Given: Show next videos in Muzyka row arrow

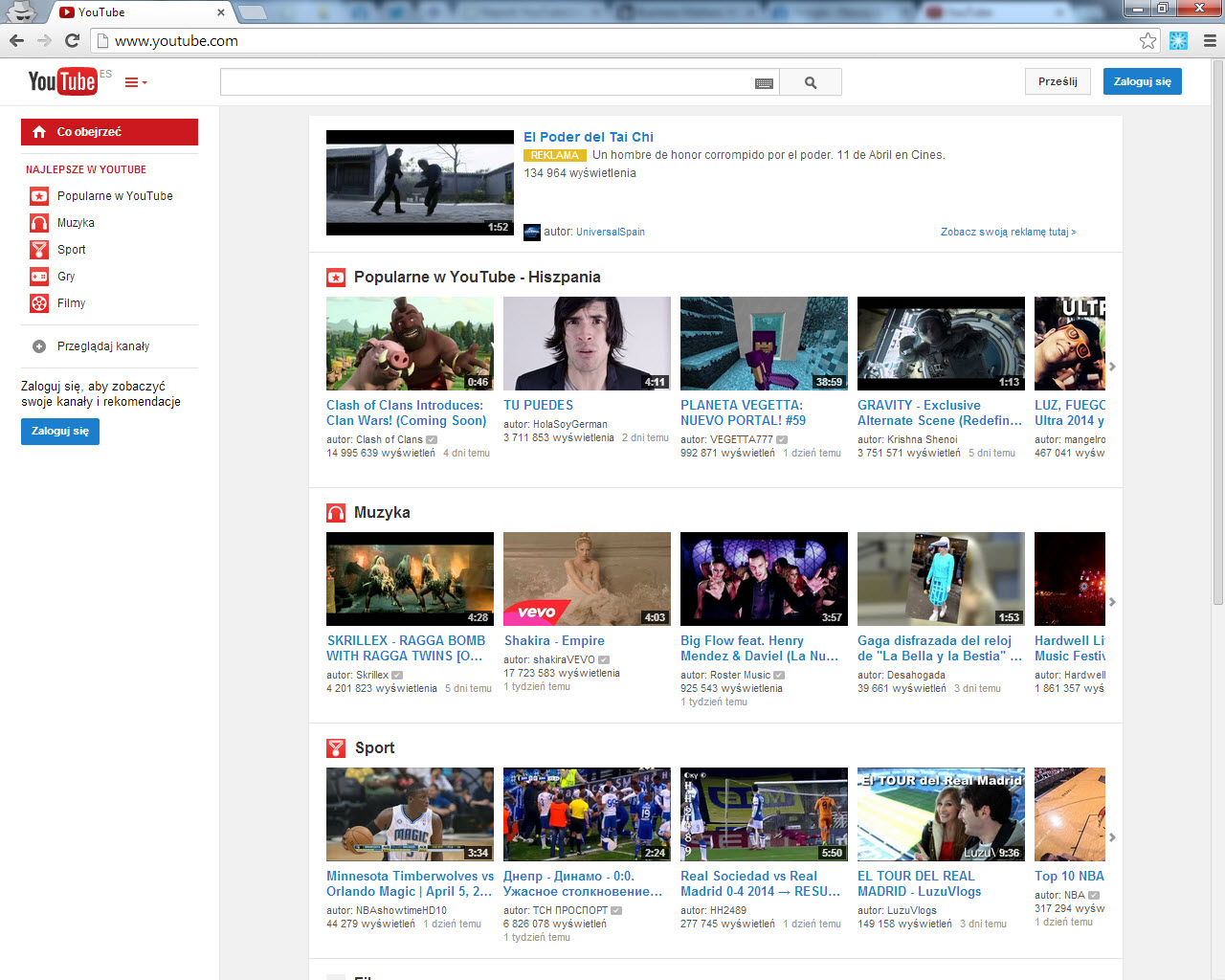Looking at the screenshot, I should (x=1112, y=602).
